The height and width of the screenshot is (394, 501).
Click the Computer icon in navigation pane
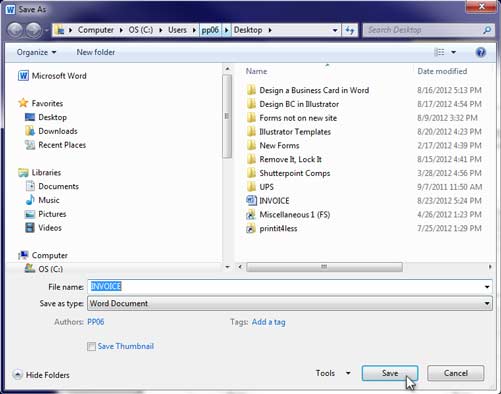click(x=23, y=255)
